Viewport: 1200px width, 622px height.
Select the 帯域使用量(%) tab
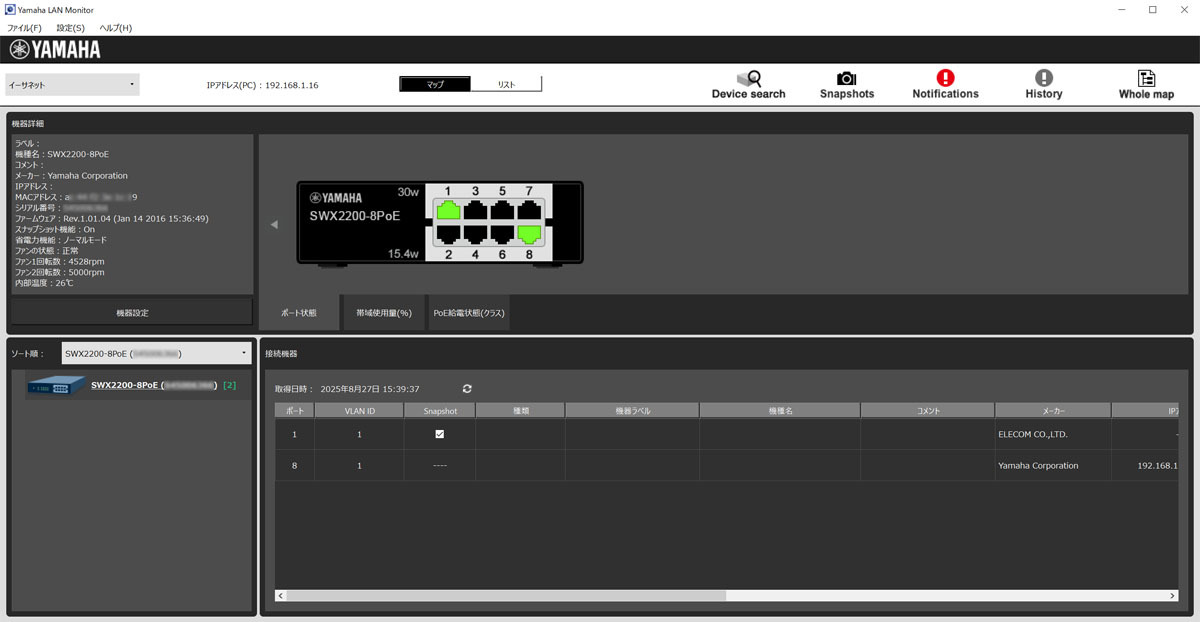(x=384, y=313)
